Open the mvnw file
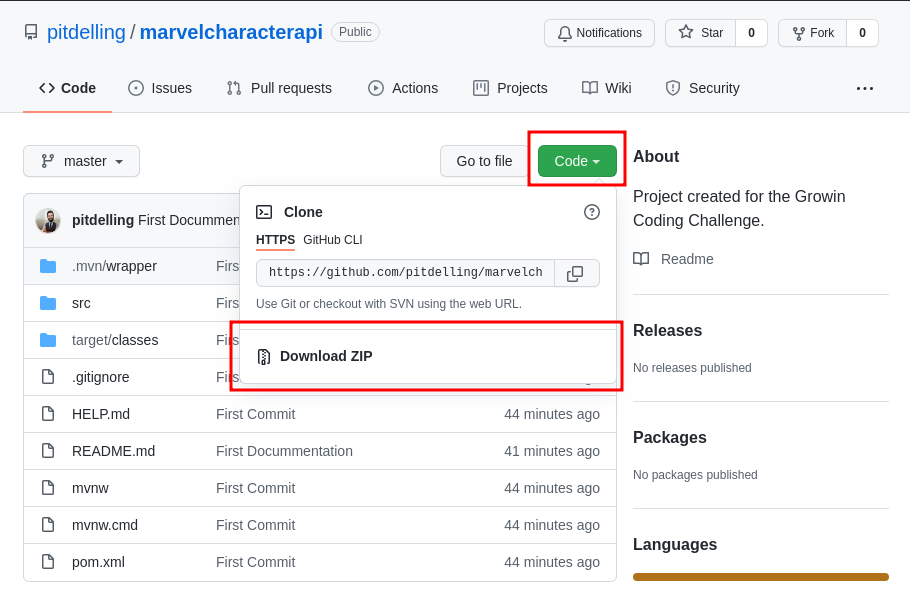Image resolution: width=910 pixels, height=592 pixels. click(90, 488)
